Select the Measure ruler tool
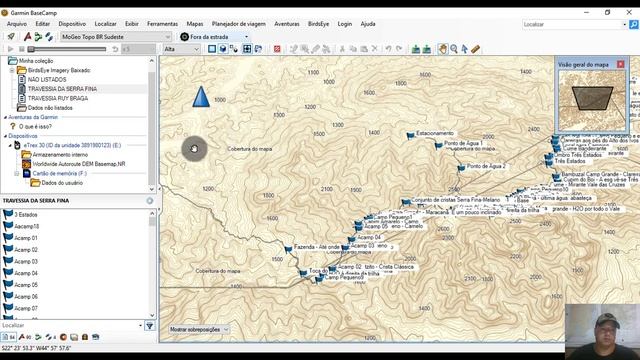The width and height of the screenshot is (640, 360). click(475, 49)
